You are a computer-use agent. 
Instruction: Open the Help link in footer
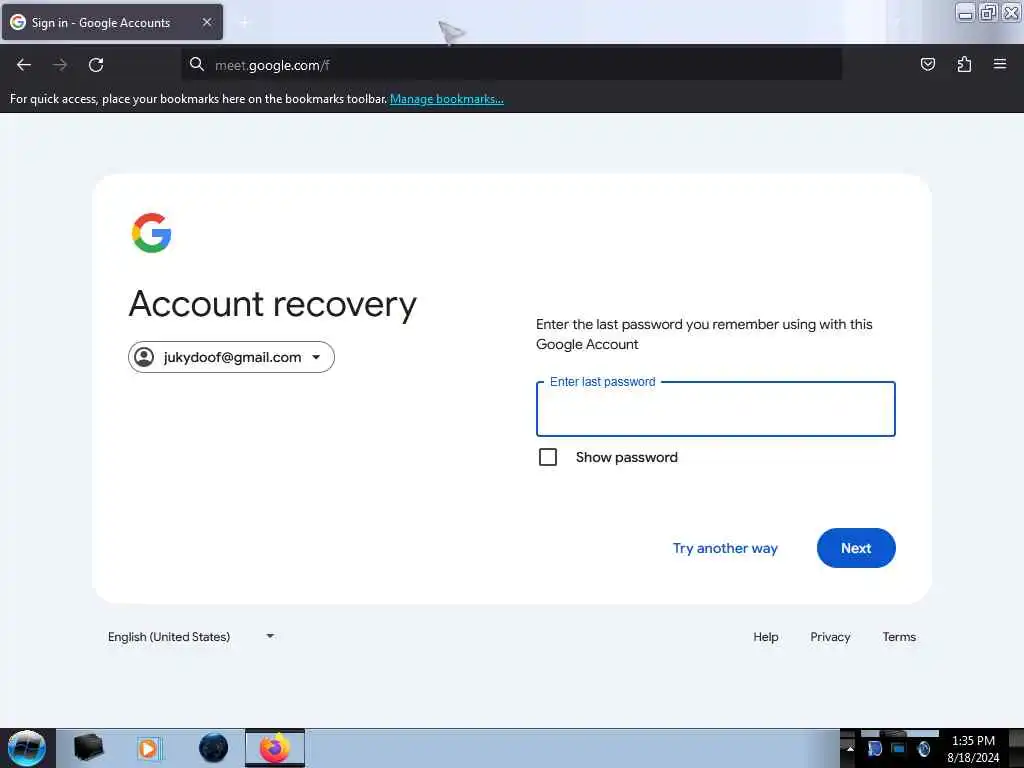[x=765, y=637]
